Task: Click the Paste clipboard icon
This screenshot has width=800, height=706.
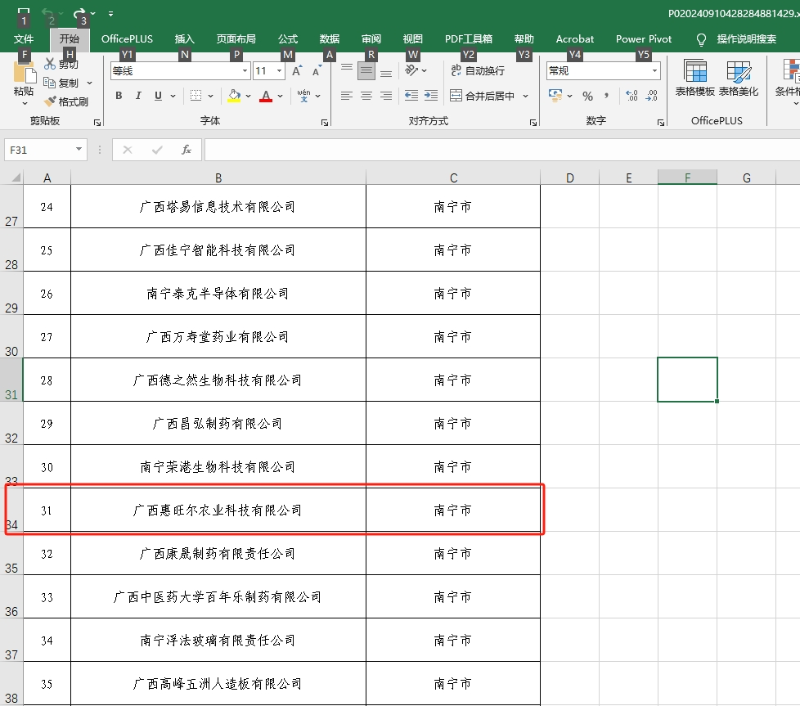Action: pyautogui.click(x=23, y=72)
